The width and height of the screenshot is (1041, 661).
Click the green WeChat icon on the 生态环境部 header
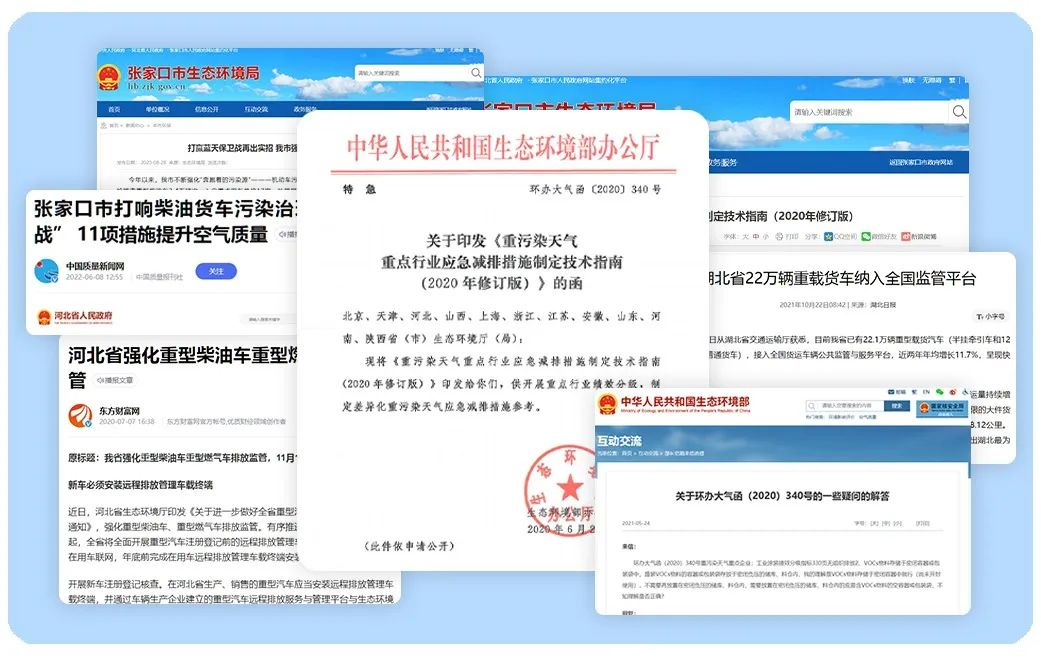tap(939, 392)
